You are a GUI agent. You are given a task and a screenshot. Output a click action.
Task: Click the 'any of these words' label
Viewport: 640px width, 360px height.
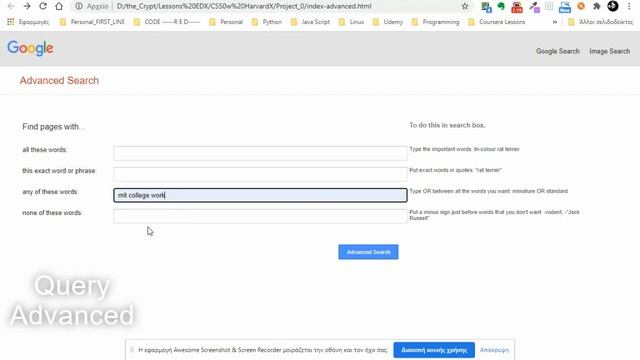(50, 191)
